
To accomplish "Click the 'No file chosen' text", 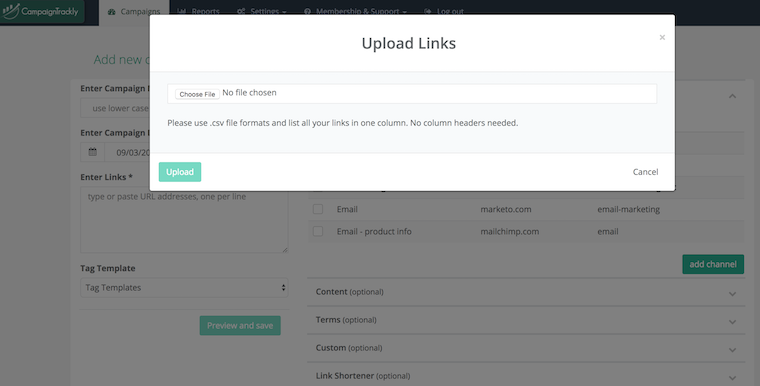I will (249, 93).
